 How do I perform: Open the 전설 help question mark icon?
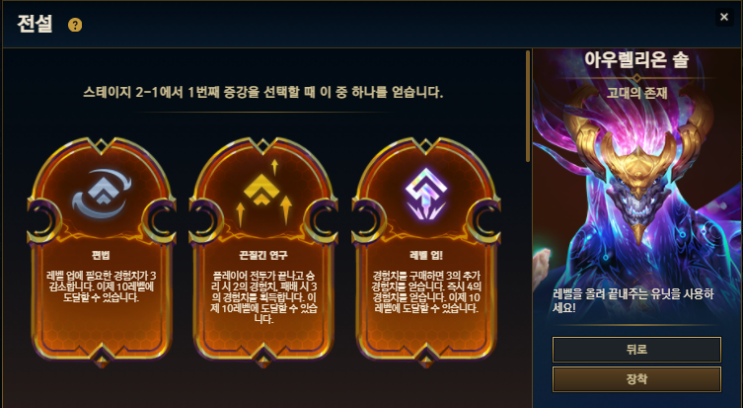click(75, 25)
